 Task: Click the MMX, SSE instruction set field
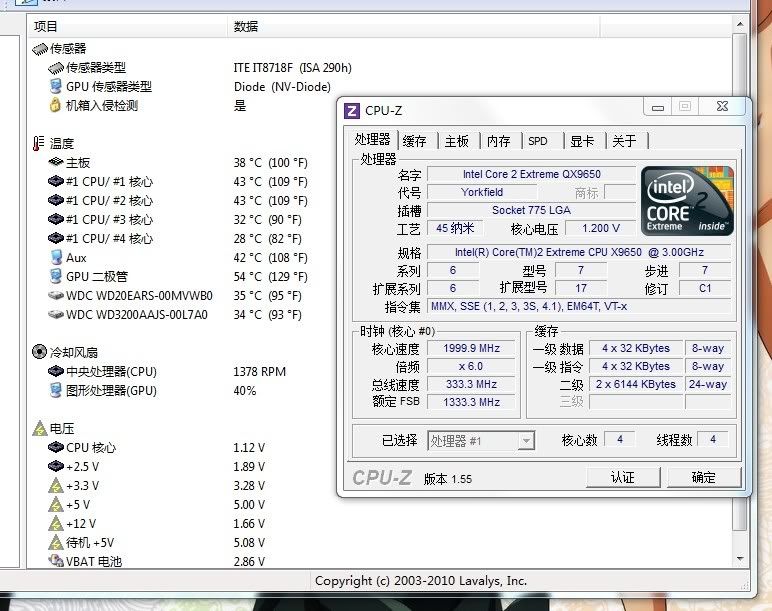[x=581, y=306]
